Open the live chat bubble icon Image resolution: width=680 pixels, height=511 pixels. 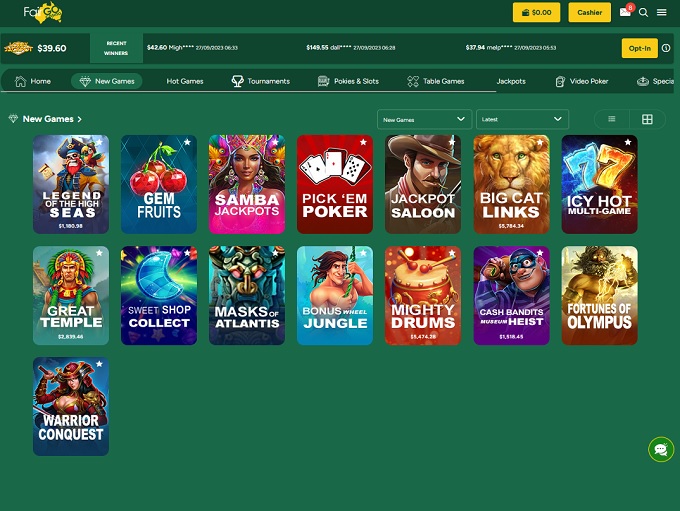[x=660, y=450]
